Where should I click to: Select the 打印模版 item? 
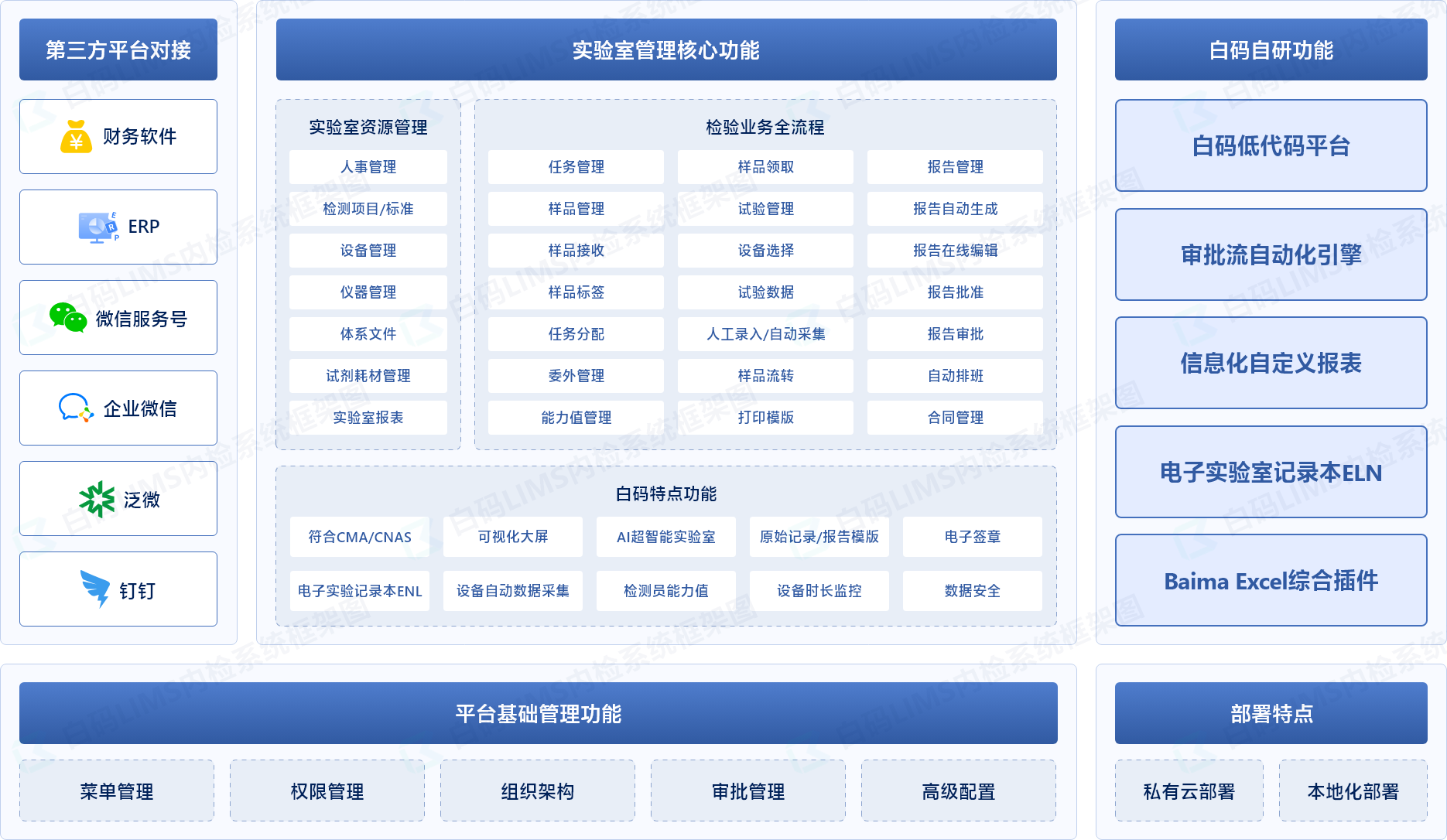[766, 418]
